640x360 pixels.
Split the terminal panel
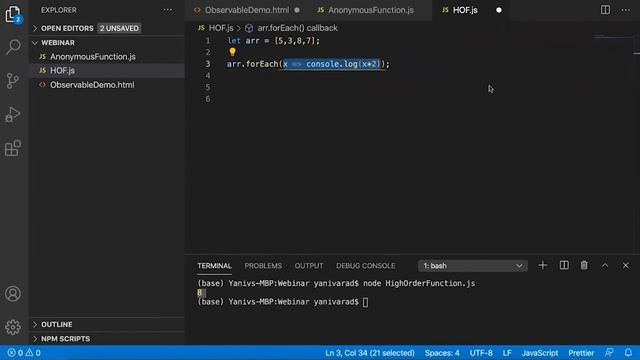tap(564, 265)
